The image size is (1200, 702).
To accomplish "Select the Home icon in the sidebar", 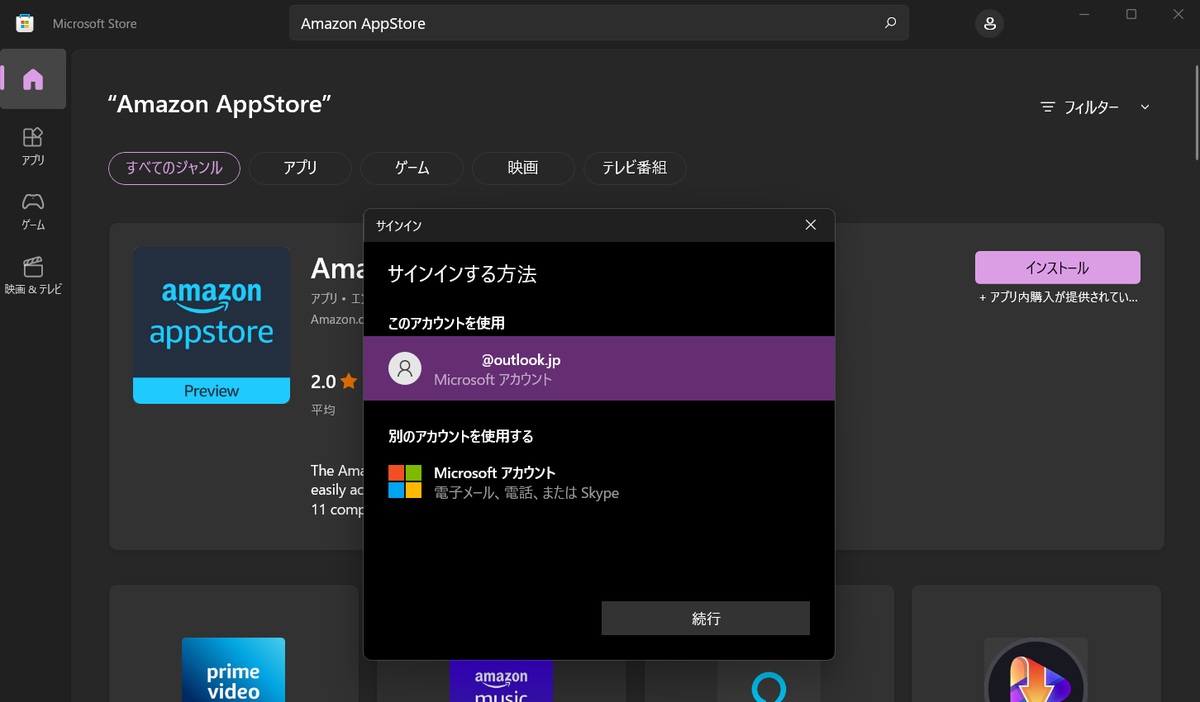I will [33, 79].
